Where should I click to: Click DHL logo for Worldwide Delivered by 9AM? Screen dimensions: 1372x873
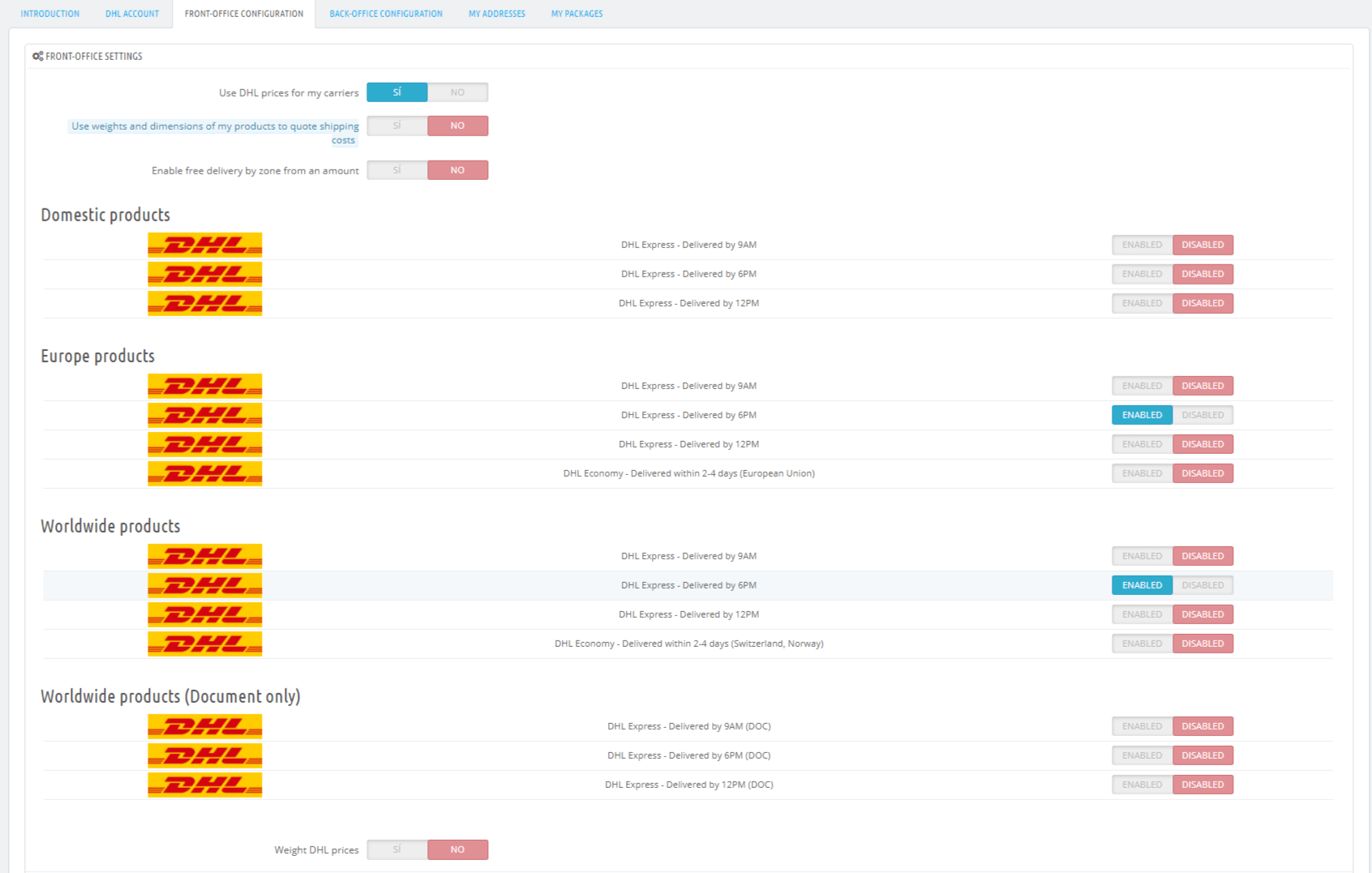(x=204, y=556)
